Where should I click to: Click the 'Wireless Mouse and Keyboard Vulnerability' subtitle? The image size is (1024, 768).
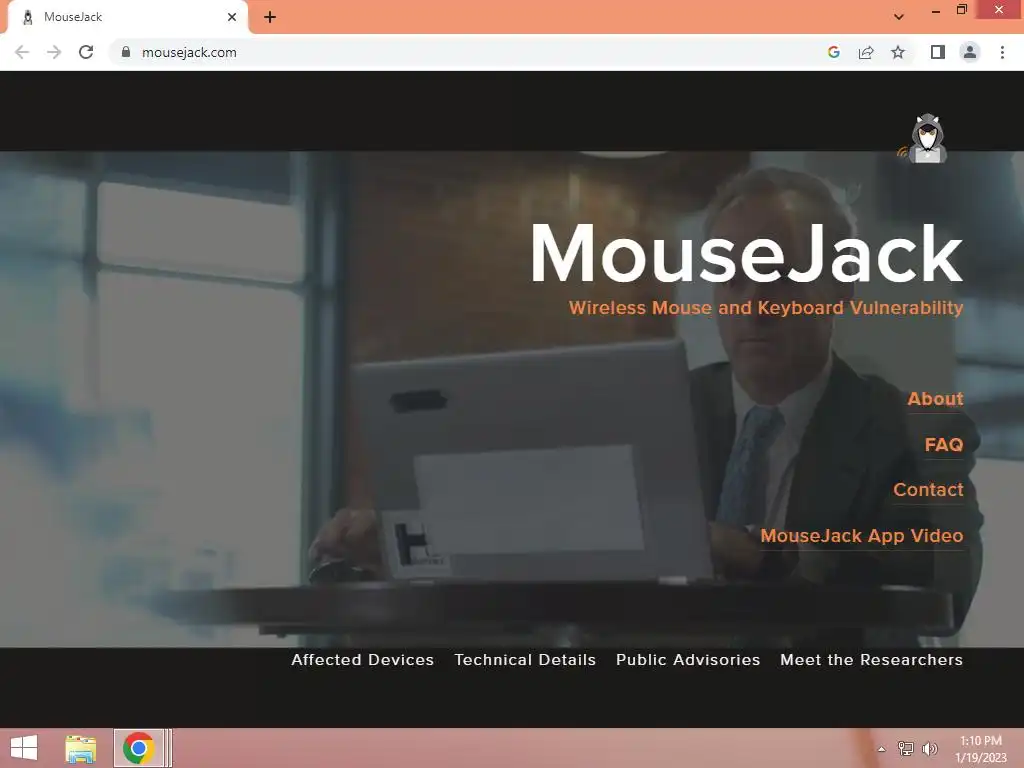pyautogui.click(x=766, y=308)
